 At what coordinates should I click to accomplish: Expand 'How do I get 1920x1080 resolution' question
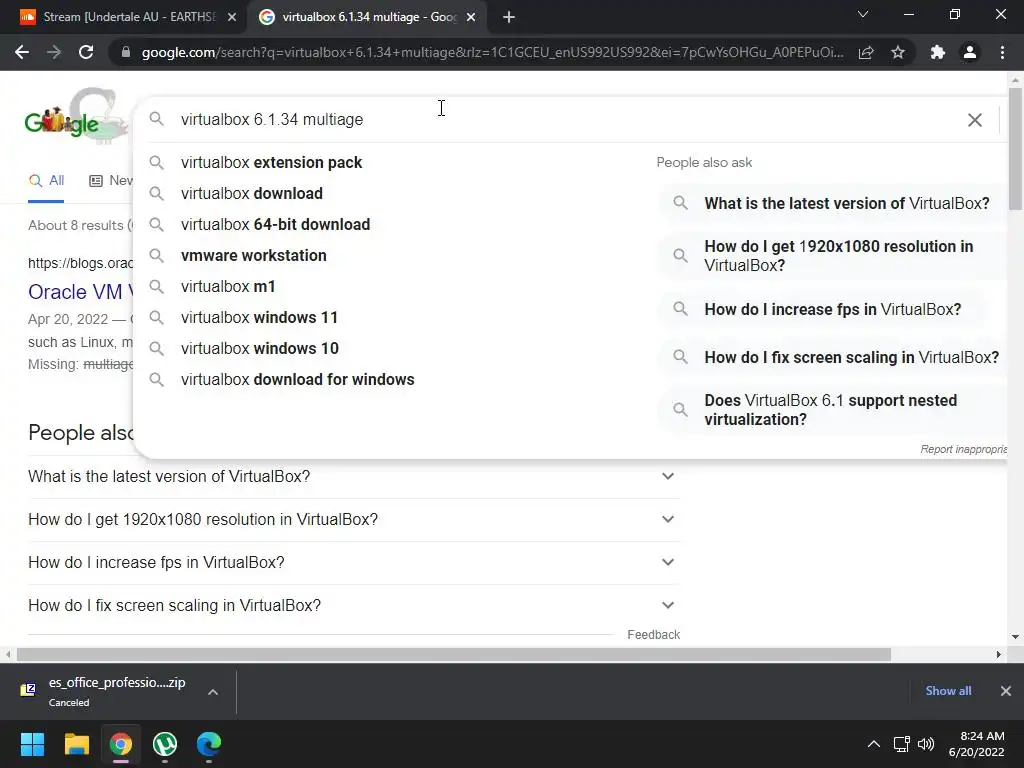(x=353, y=520)
